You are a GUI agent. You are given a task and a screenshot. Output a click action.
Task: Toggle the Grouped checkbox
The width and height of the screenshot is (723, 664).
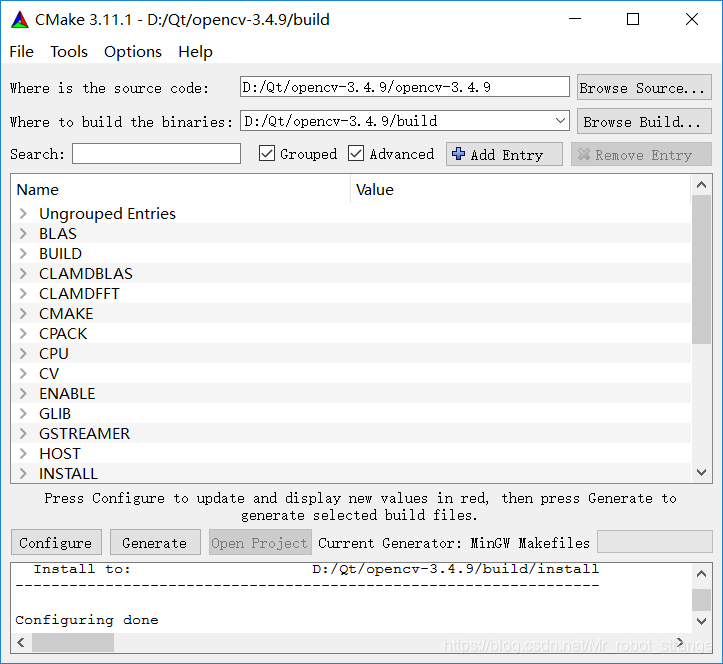(267, 154)
